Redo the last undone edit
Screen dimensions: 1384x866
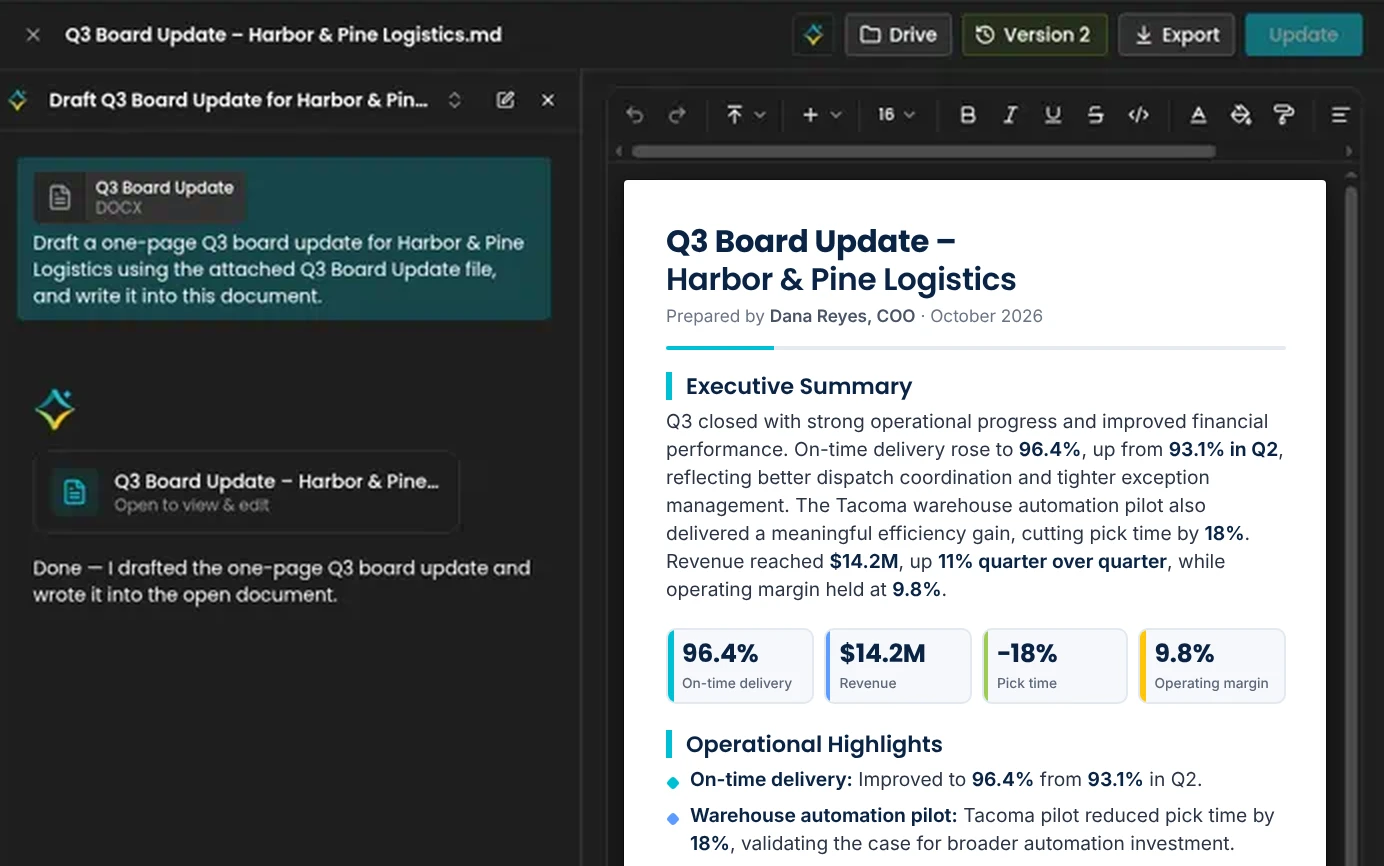677,115
